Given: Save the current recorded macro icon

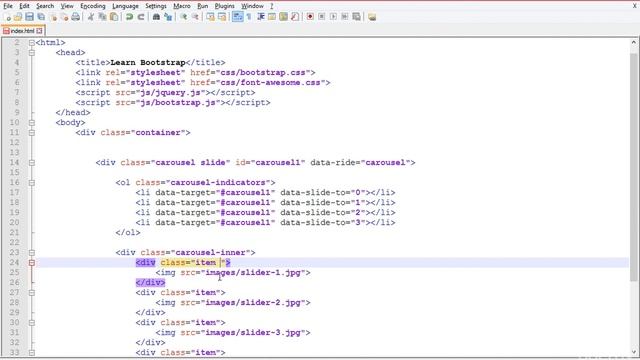Looking at the screenshot, I should 356,17.
